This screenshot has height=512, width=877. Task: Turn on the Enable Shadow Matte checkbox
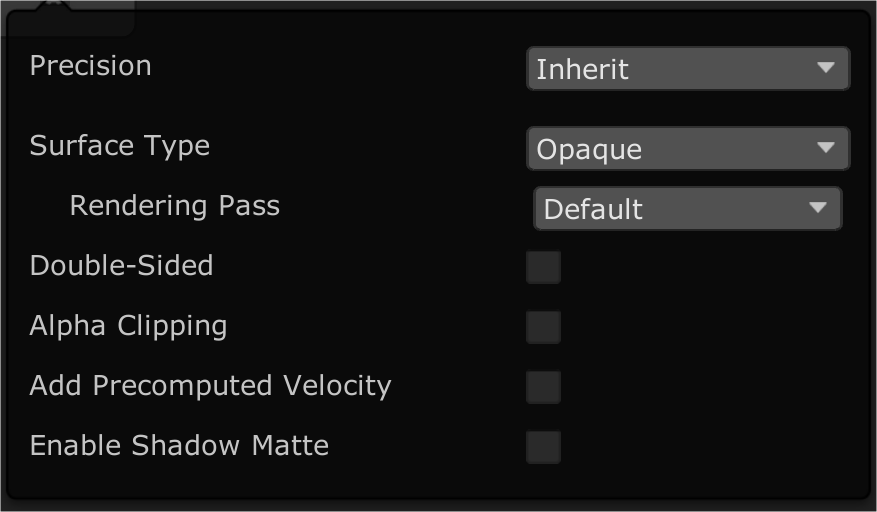(544, 447)
